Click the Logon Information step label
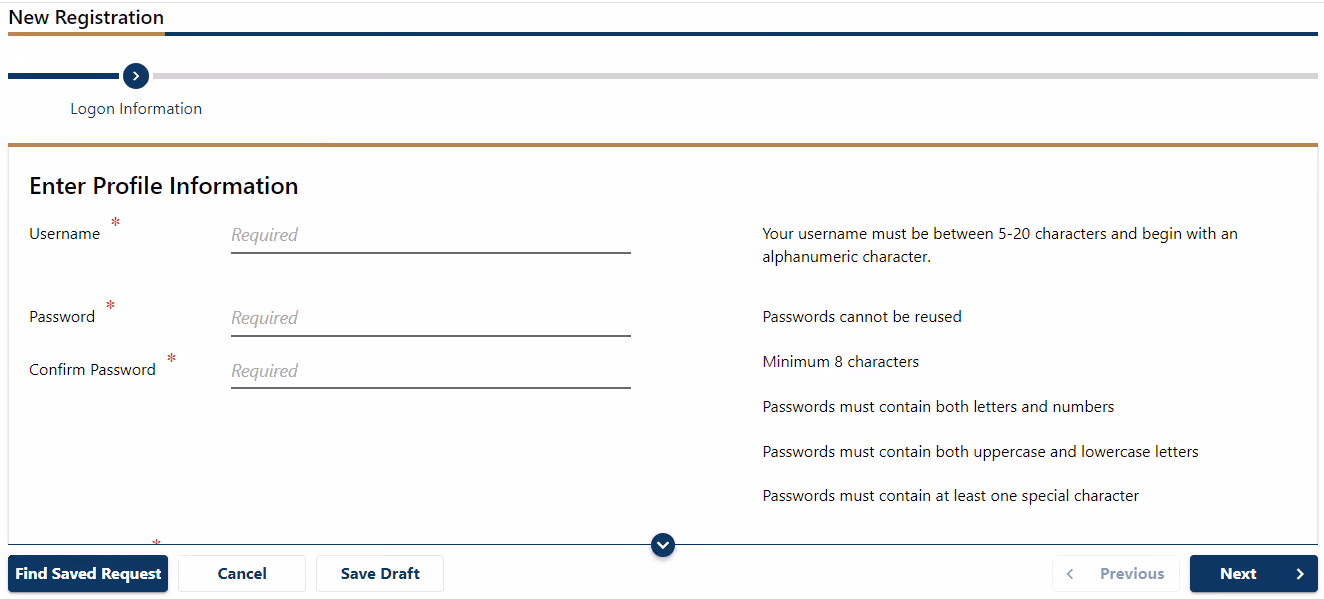1324x599 pixels. coord(136,109)
